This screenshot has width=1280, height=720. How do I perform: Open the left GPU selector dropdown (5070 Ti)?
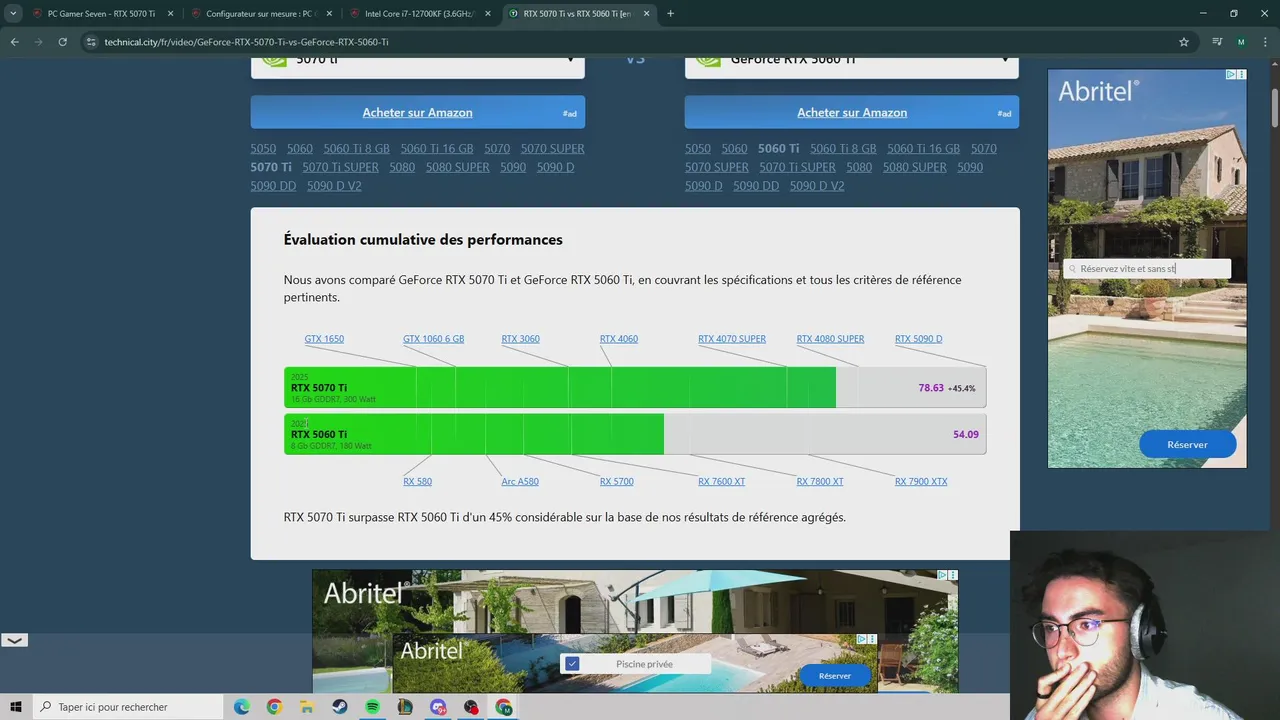(x=417, y=65)
